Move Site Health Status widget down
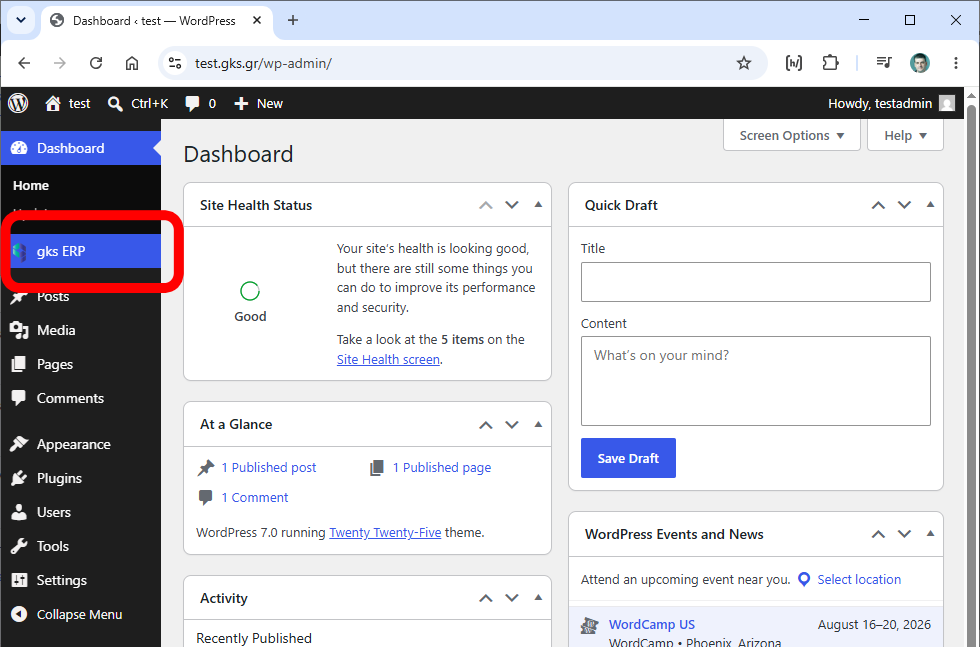The height and width of the screenshot is (647, 980). point(512,205)
